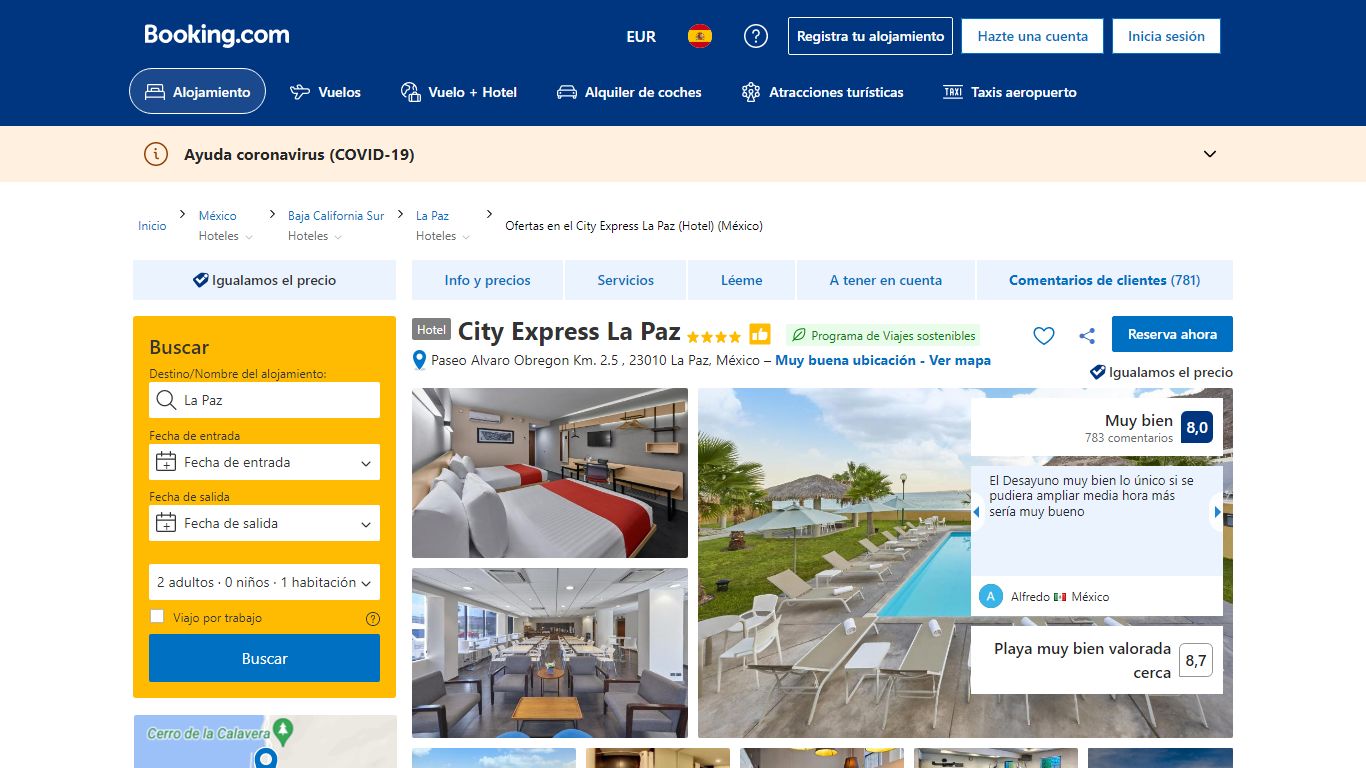1366x768 pixels.
Task: Open Servicios tab
Action: 626,280
